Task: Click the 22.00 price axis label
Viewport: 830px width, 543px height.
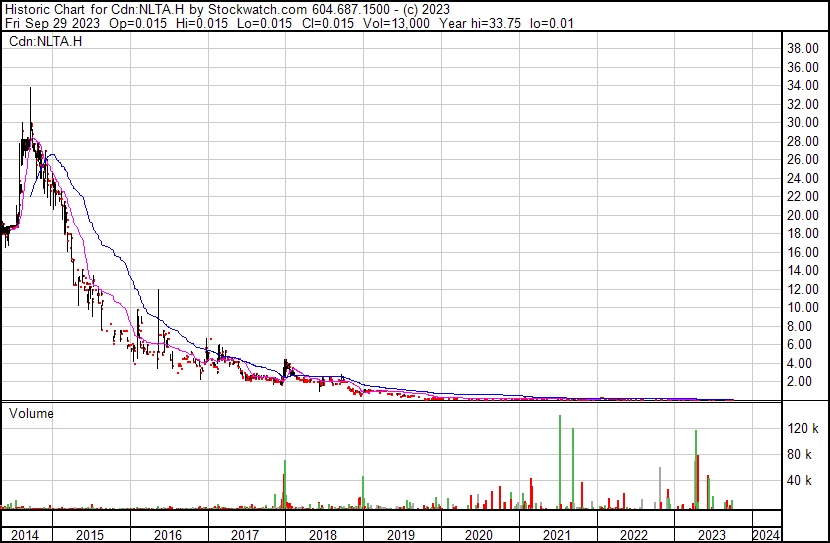Action: 803,196
